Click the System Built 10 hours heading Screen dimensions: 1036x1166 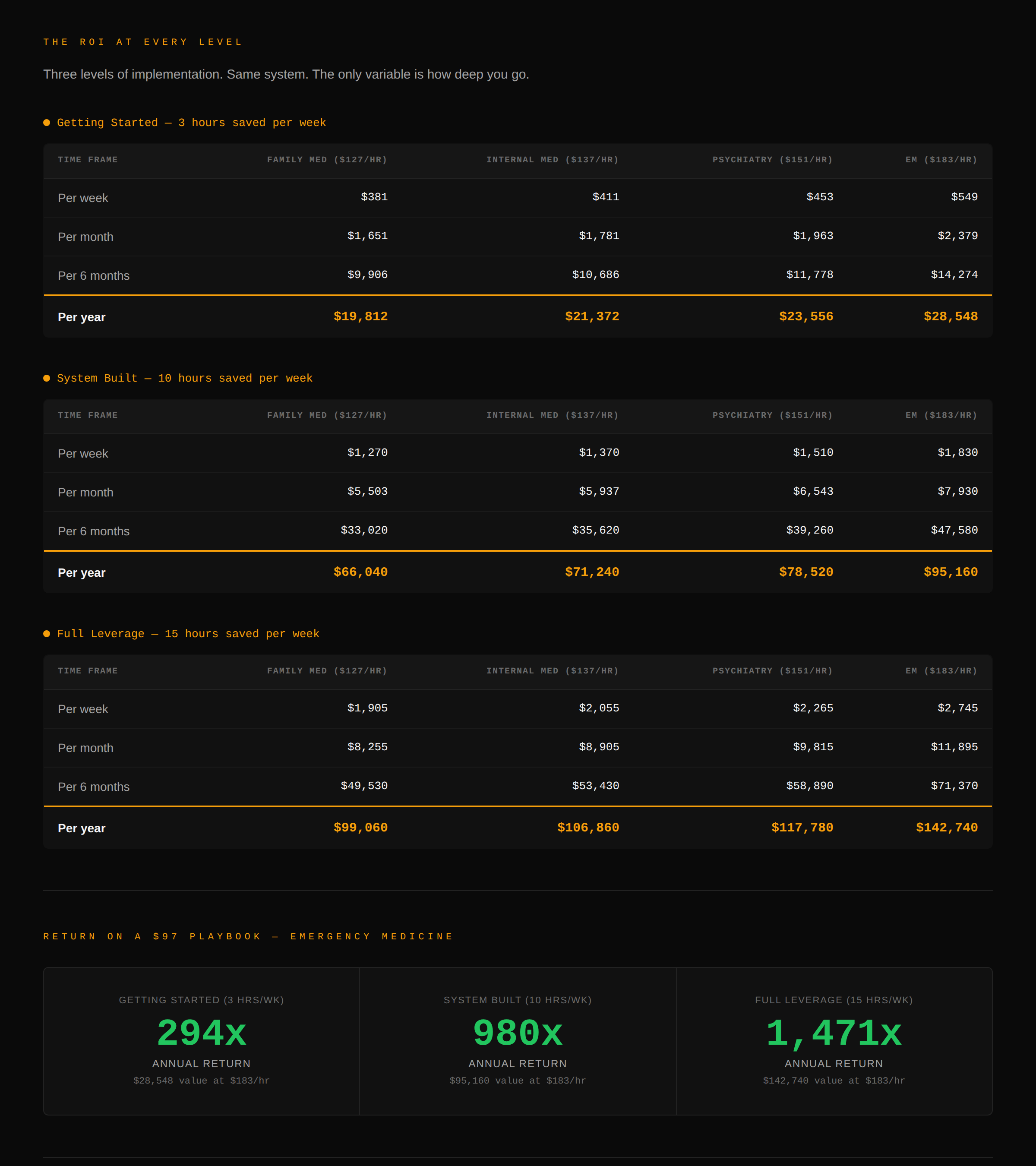pos(184,378)
